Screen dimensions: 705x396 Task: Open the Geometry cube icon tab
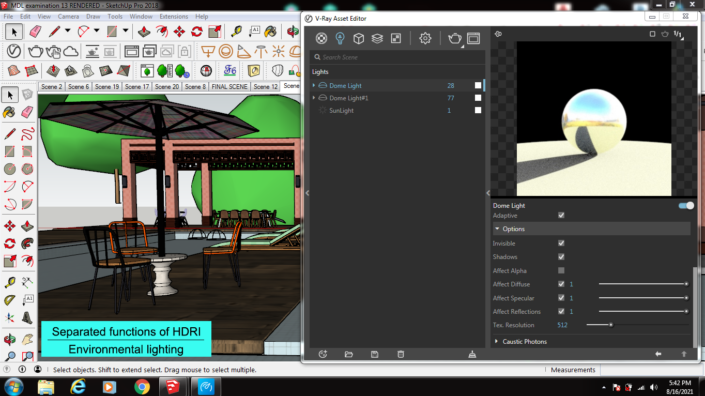pyautogui.click(x=358, y=39)
